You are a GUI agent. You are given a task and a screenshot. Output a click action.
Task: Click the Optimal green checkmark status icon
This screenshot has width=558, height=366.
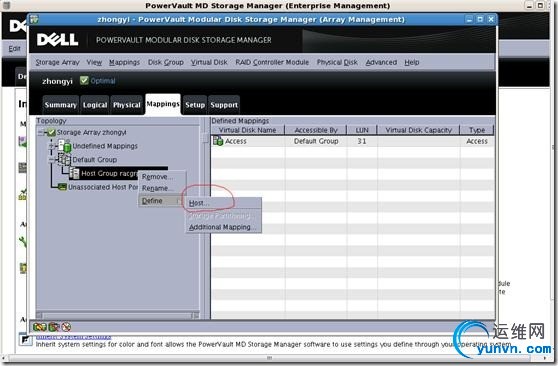(x=84, y=80)
